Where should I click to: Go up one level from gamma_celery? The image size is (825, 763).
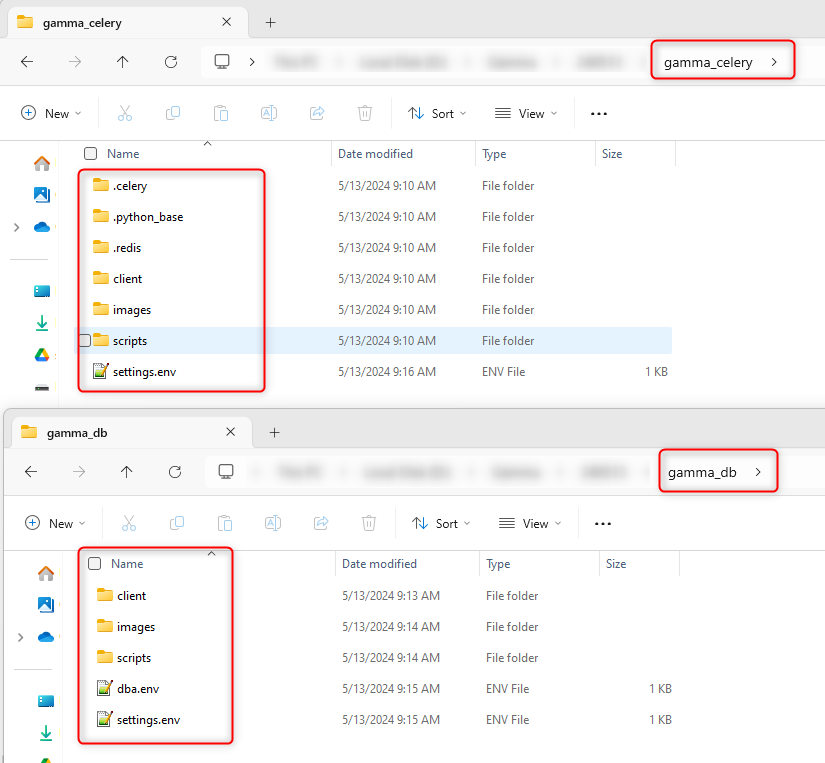[x=122, y=62]
